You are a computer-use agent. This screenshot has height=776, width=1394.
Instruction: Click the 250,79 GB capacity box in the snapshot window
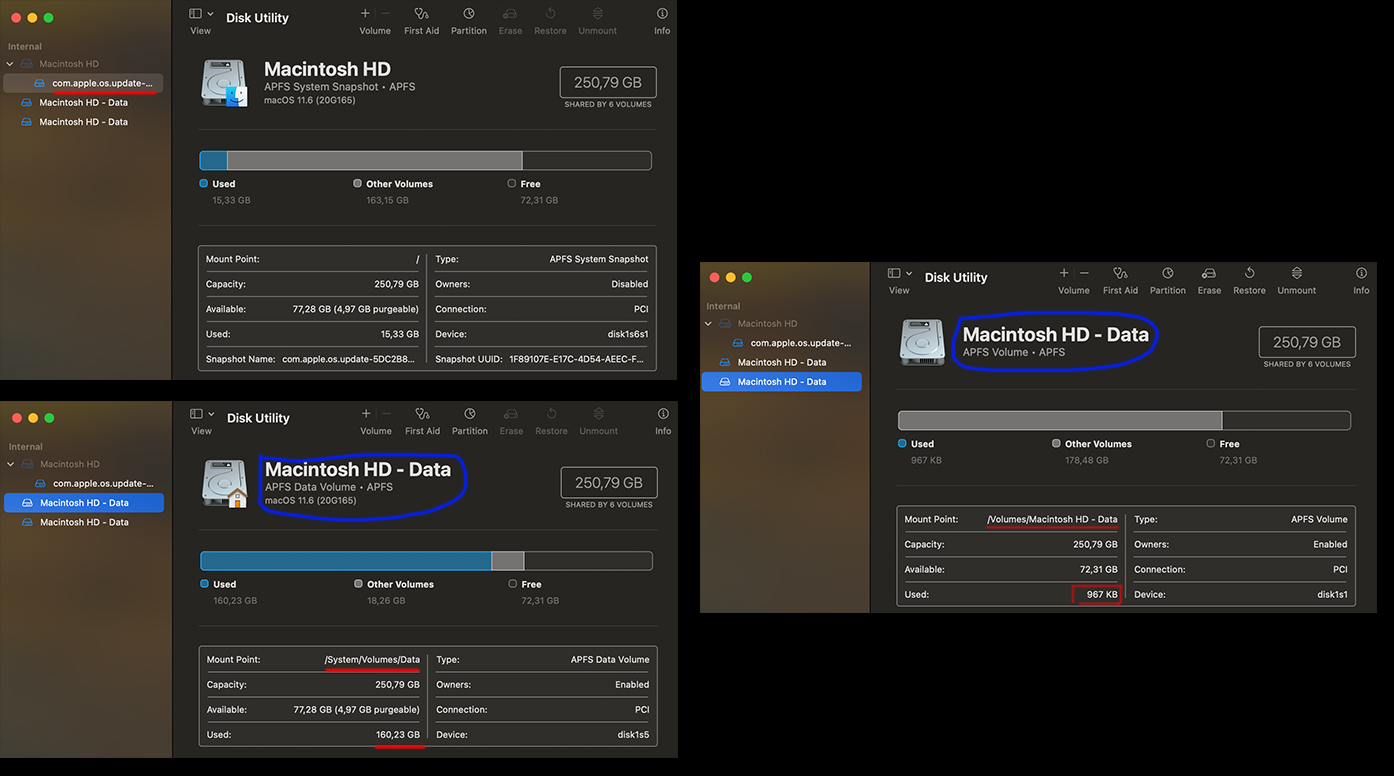pyautogui.click(x=608, y=83)
